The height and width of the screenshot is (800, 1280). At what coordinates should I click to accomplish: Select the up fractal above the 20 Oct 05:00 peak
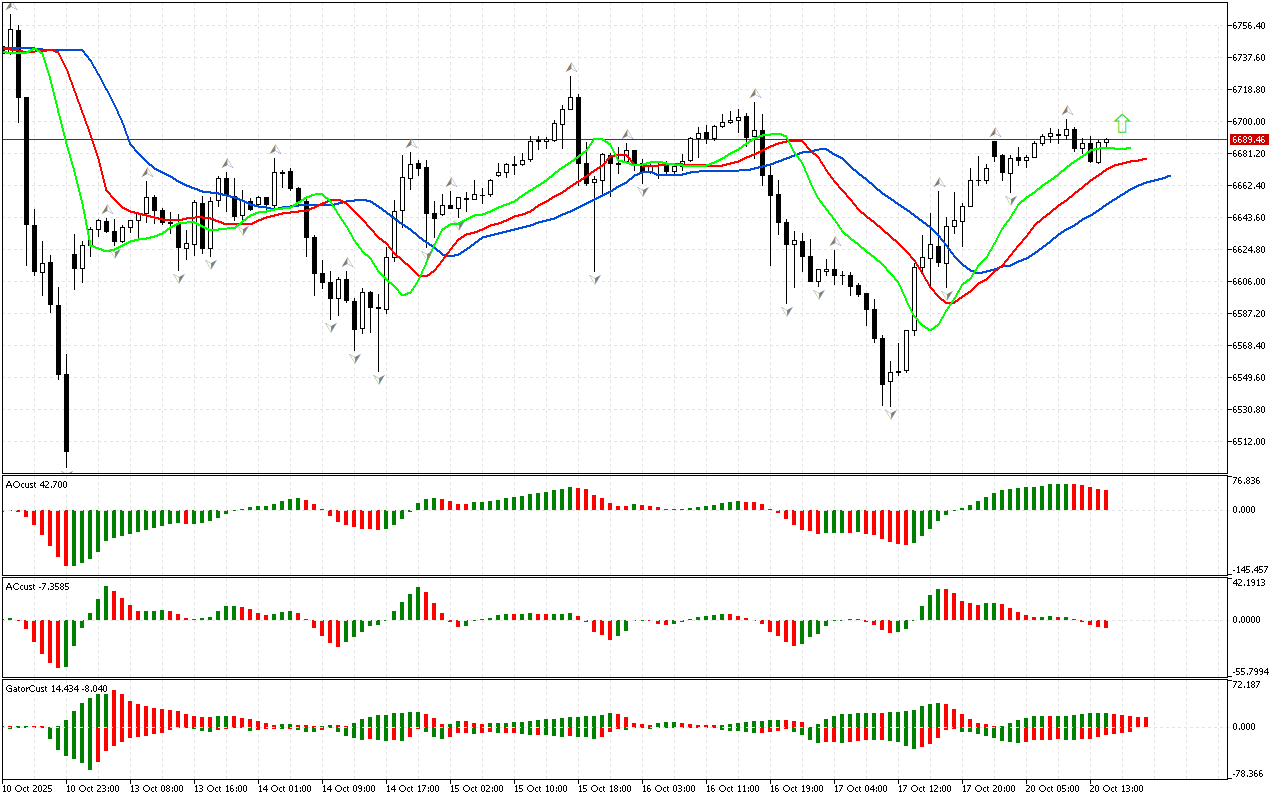point(1067,110)
